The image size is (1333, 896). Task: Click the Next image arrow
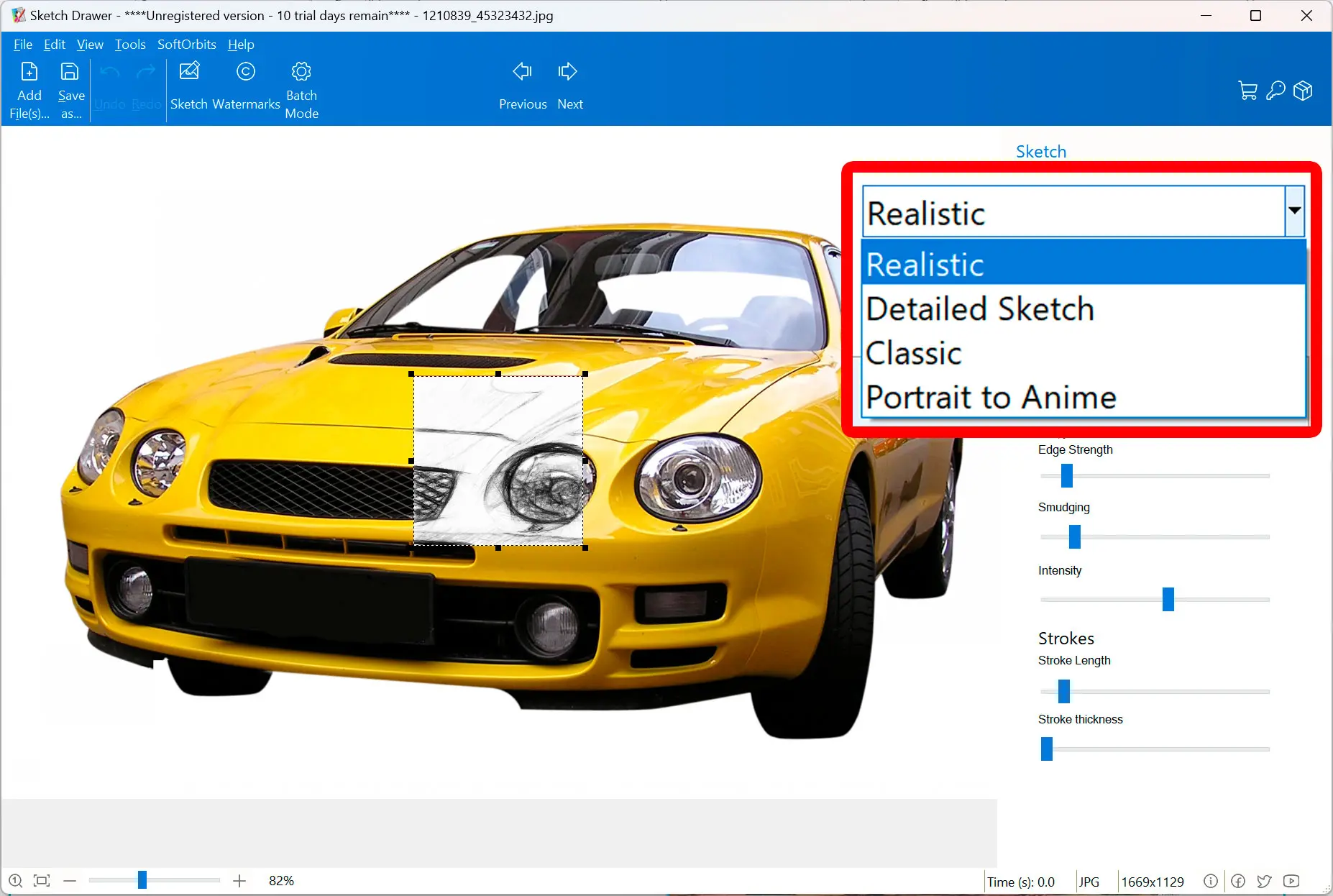click(567, 71)
